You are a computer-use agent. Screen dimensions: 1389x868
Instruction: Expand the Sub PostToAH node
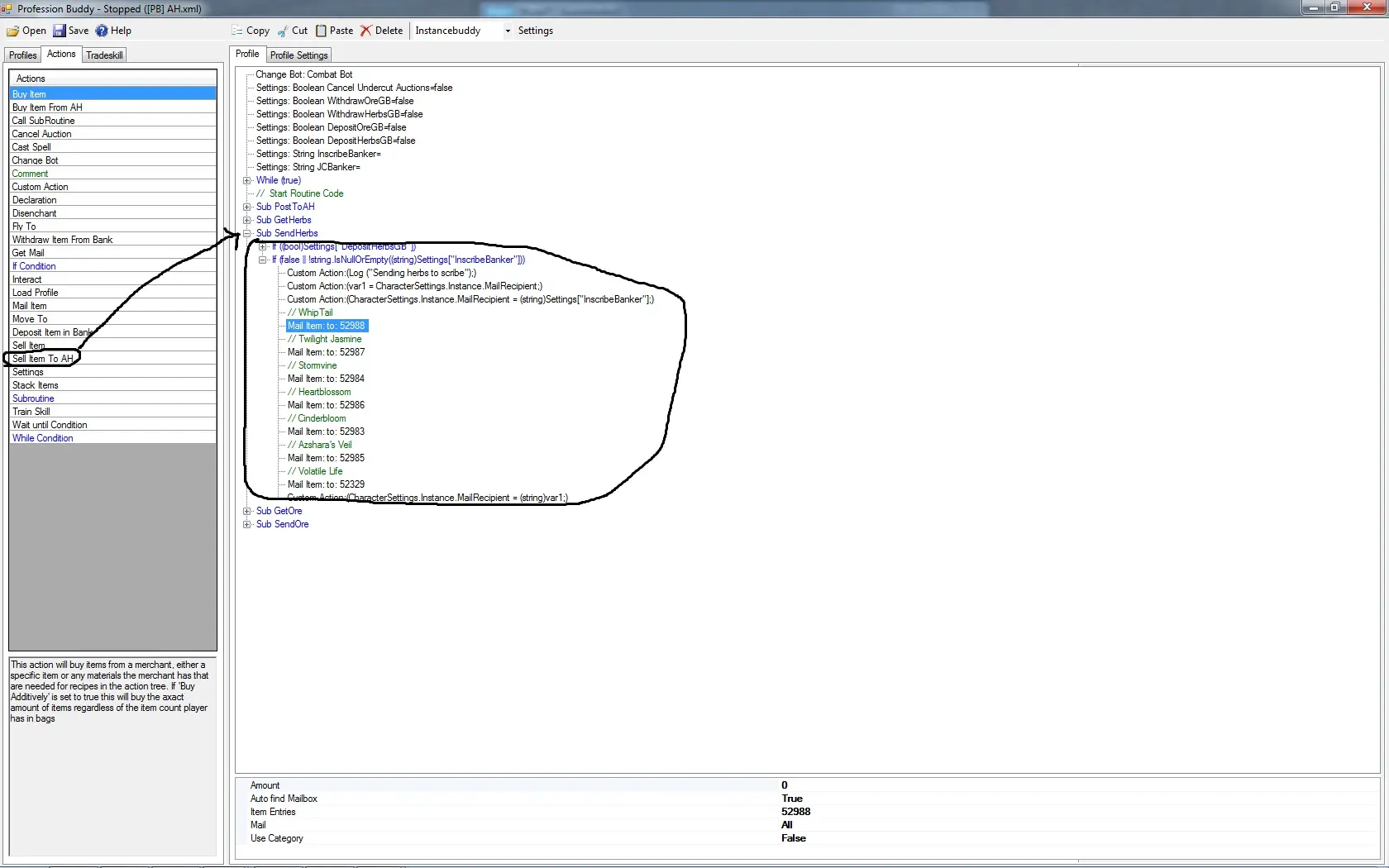point(246,207)
